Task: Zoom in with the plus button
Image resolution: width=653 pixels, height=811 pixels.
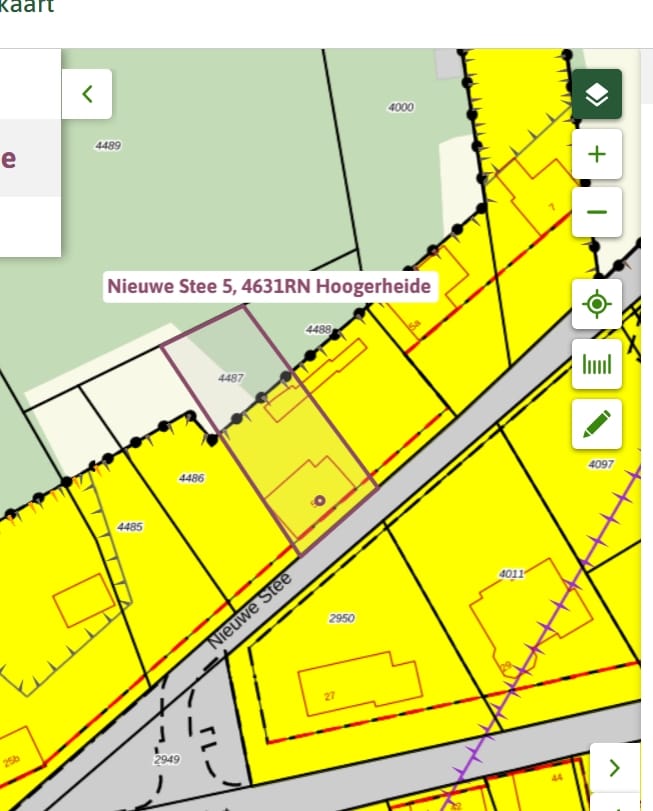Action: coord(597,154)
